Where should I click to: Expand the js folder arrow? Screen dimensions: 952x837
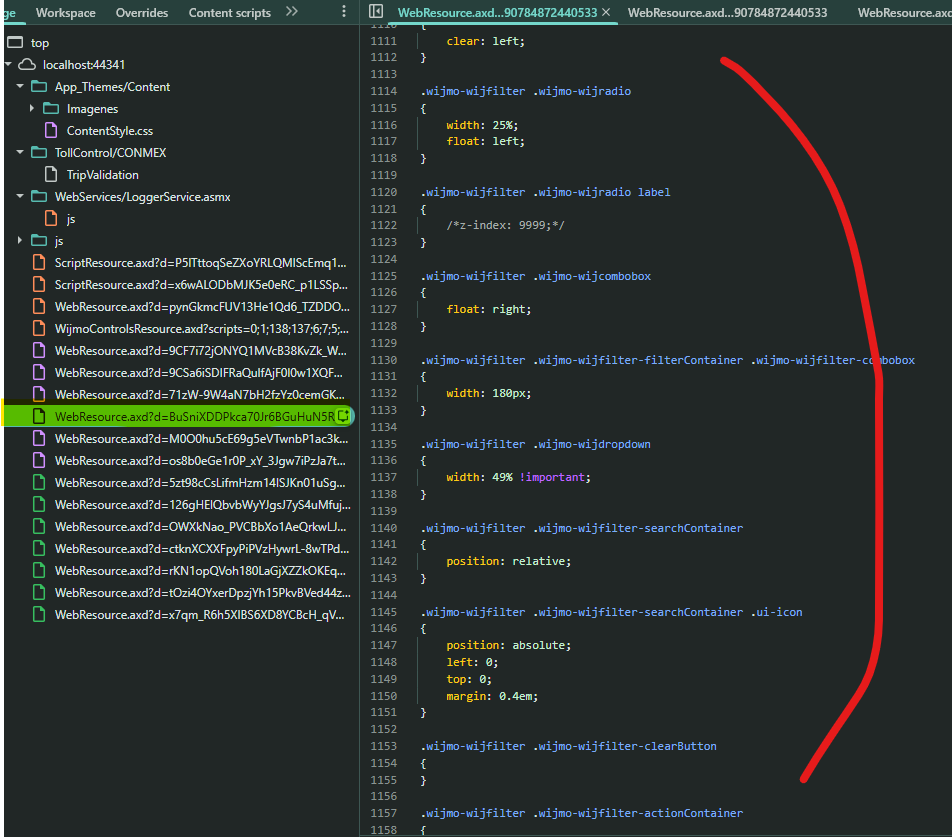[20, 241]
